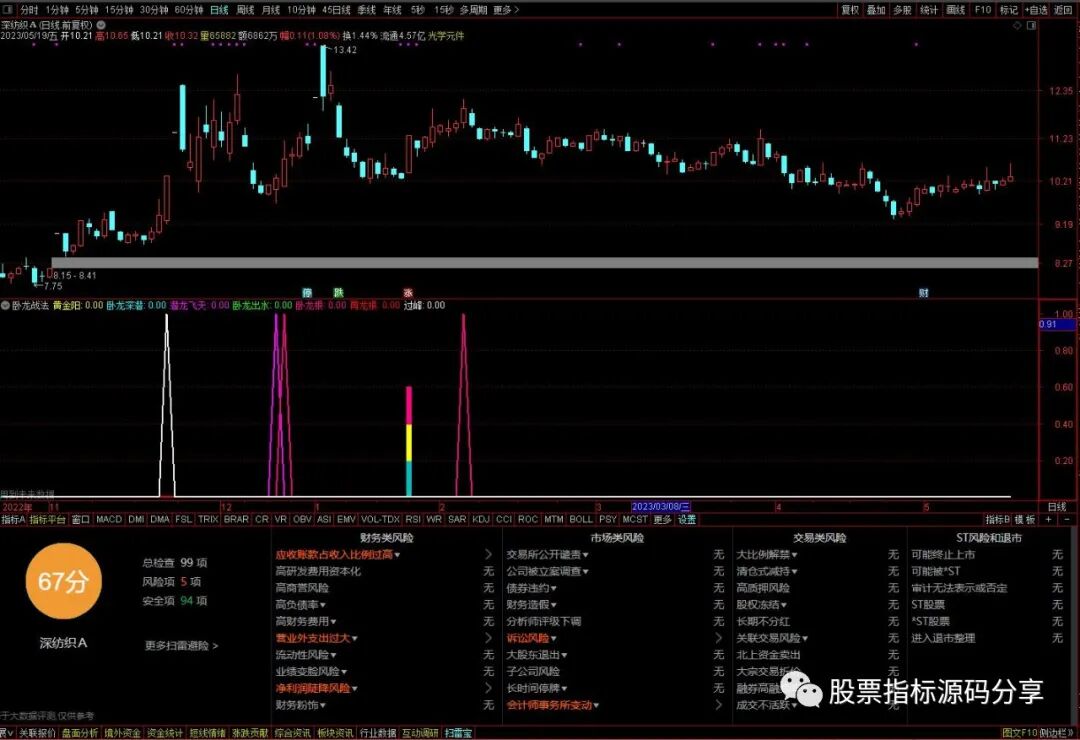Click the 更多扫雷避险 link
1080x740 pixels.
tap(181, 646)
